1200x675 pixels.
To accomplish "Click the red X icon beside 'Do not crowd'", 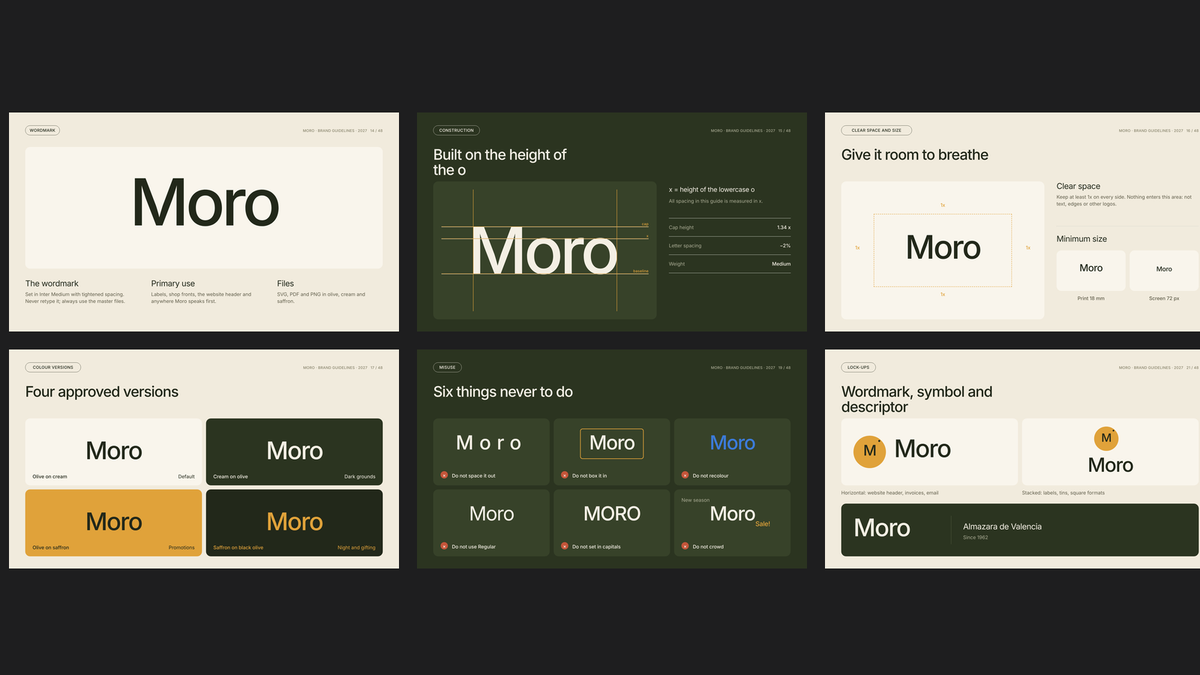I will tap(685, 547).
